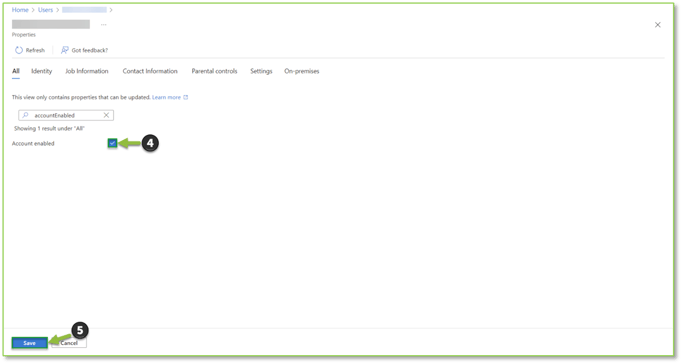Screen dimensions: 682x364
Task: Click the chevron after Users breadcrumb
Action: tap(57, 10)
